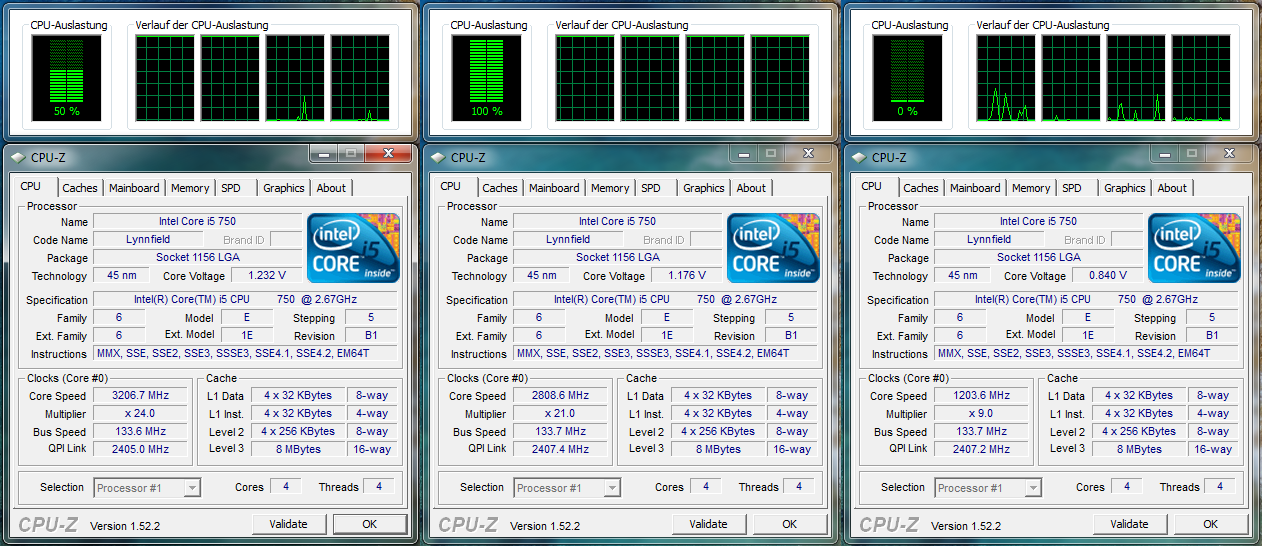Open Processor #1 dropdown in the 3206.7 MHz window
This screenshot has width=1262, height=546.
(147, 488)
